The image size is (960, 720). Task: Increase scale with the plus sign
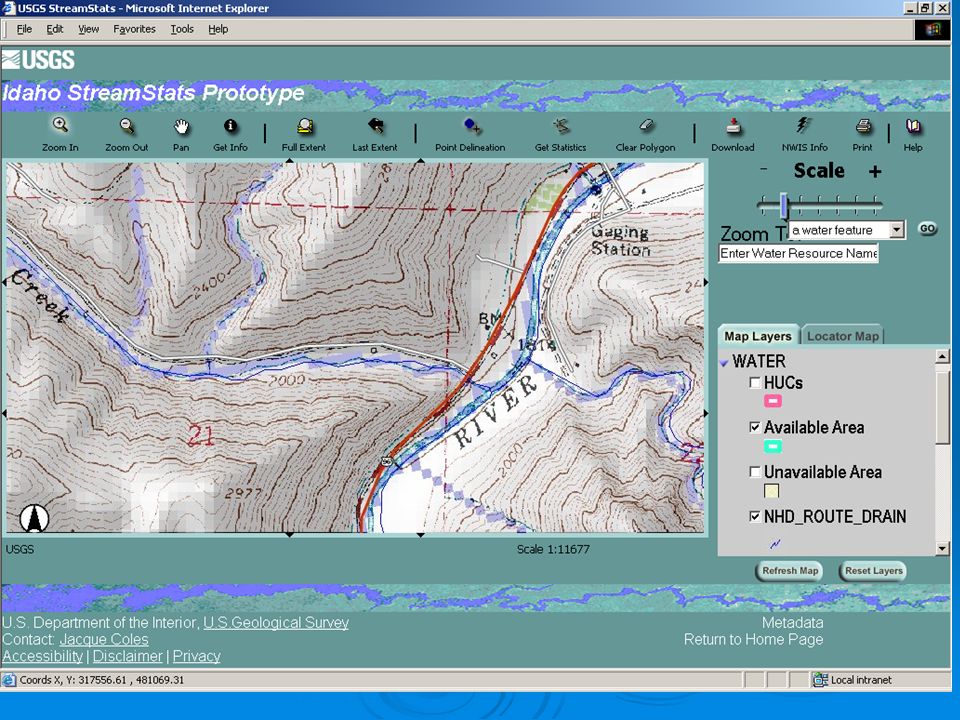[875, 171]
